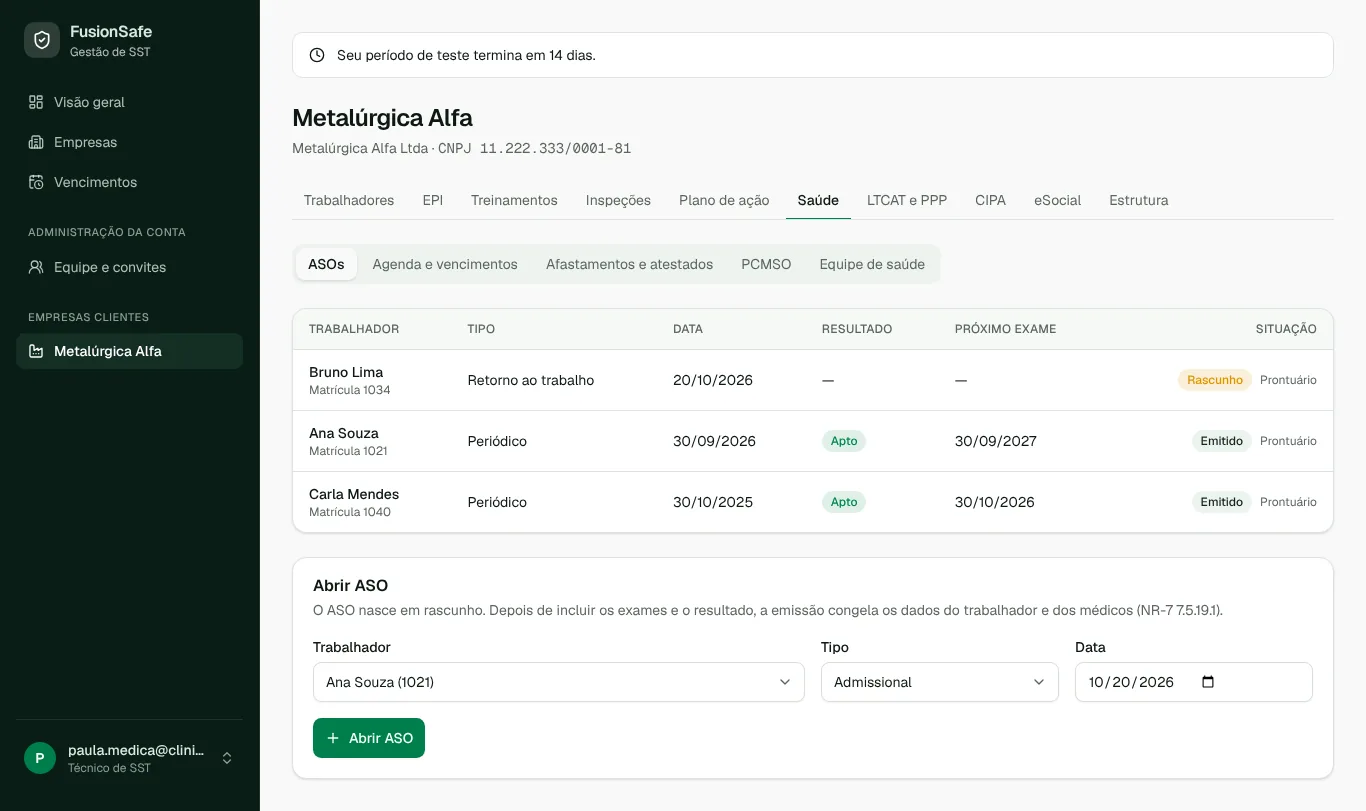The image size is (1366, 811).
Task: Open Empresas in the sidebar
Action: coord(129,142)
